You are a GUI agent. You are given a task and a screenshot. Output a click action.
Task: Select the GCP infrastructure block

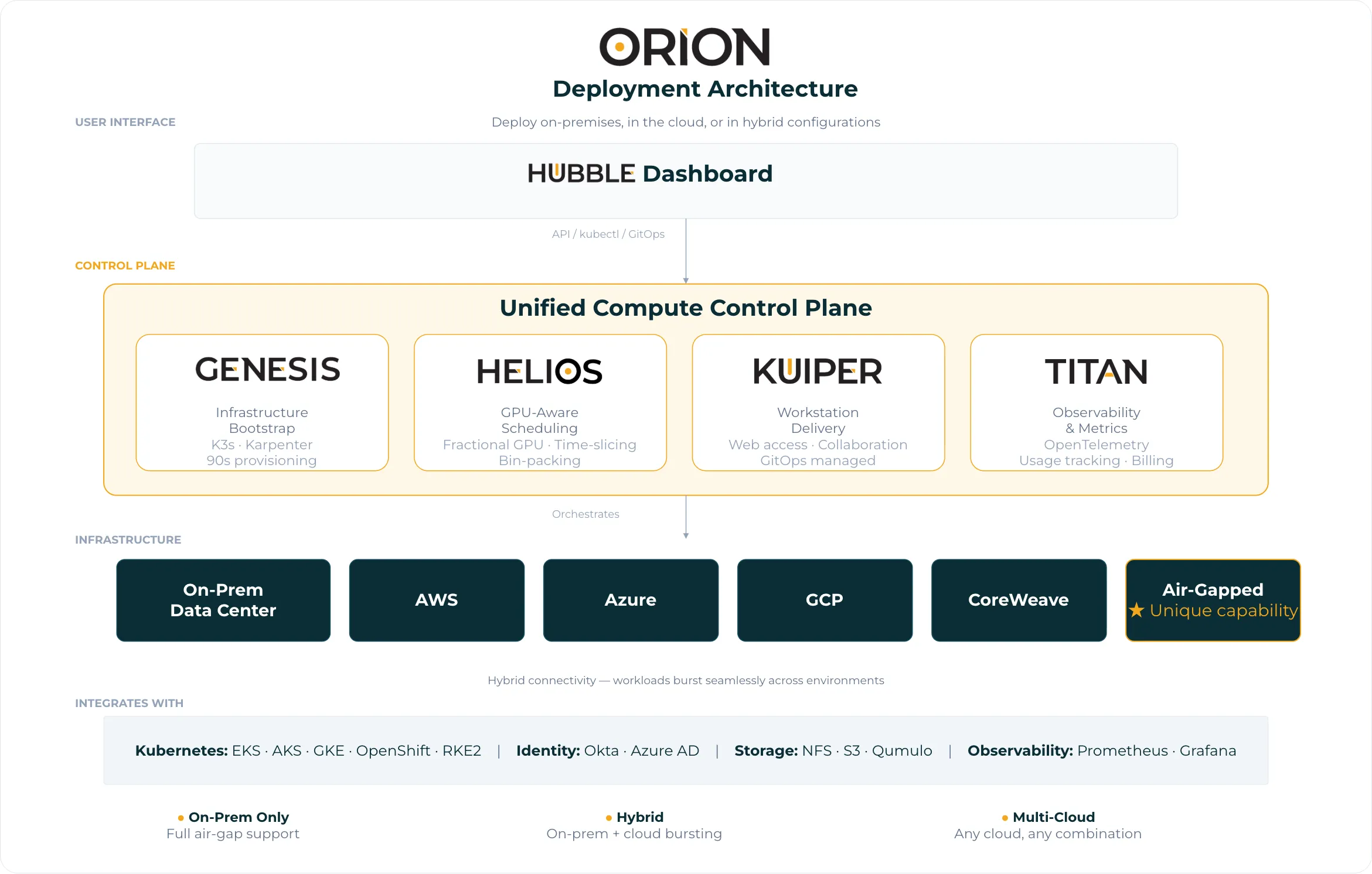pos(825,600)
